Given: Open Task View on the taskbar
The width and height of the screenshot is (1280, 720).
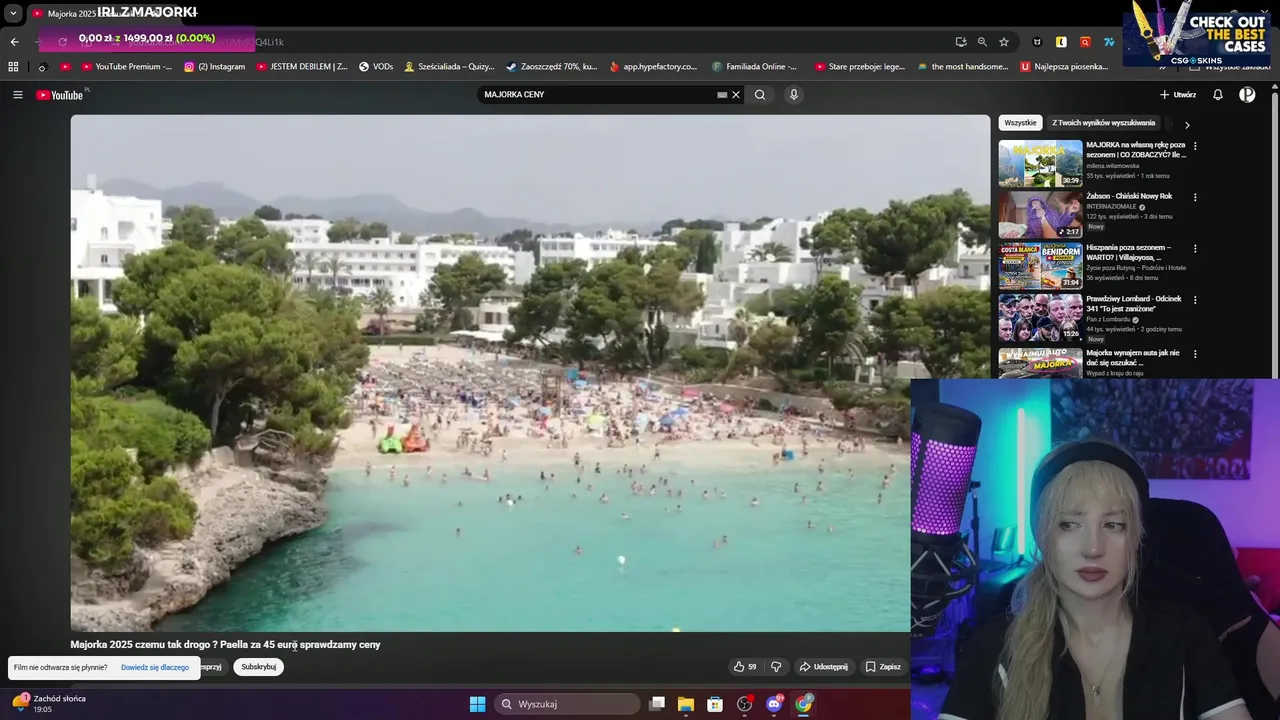Looking at the screenshot, I should (x=657, y=704).
